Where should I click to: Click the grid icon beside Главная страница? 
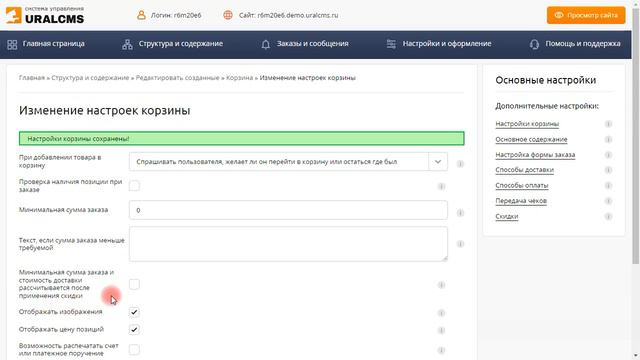(12, 44)
